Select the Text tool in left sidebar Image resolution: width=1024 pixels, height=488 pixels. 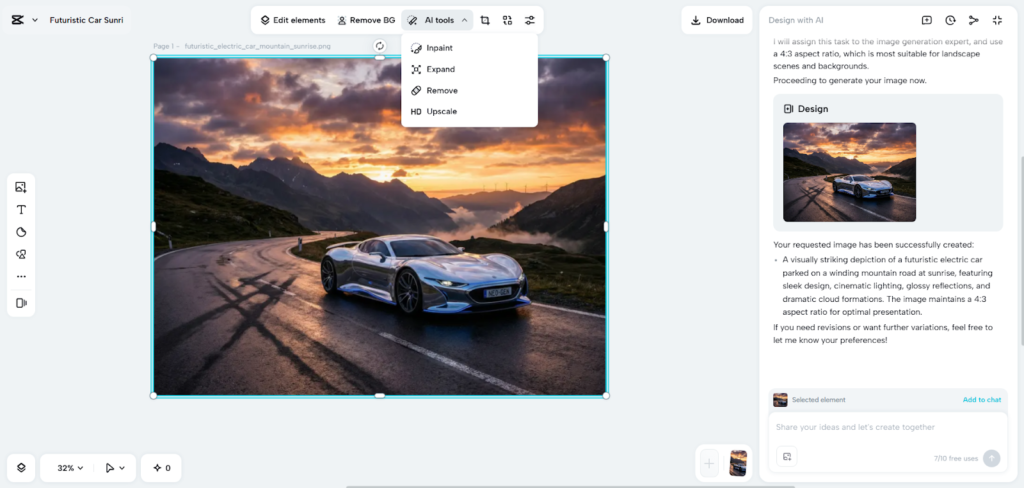click(x=21, y=210)
